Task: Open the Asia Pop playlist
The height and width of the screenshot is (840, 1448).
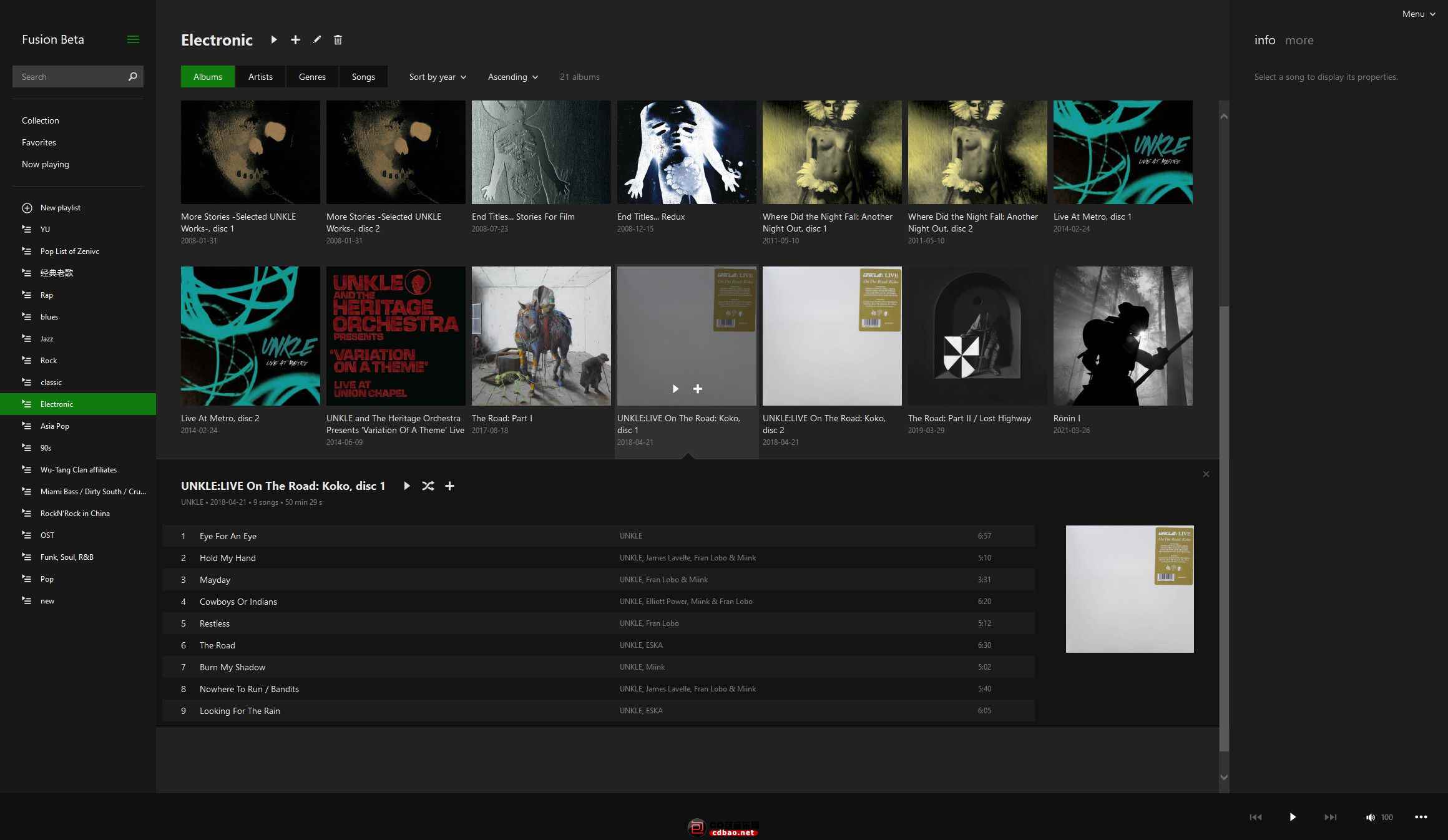Action: (x=78, y=426)
